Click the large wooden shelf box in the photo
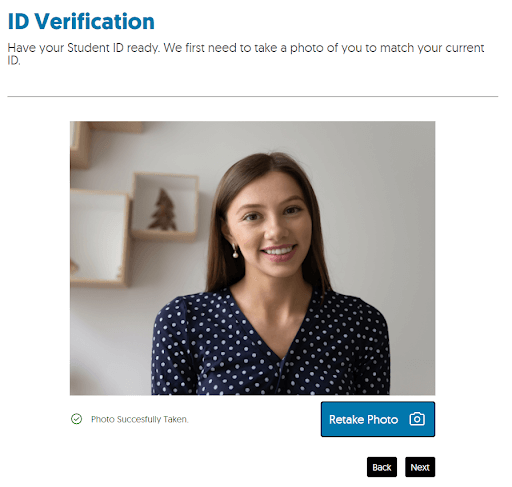Screen dimensions: 512x487 coord(99,237)
